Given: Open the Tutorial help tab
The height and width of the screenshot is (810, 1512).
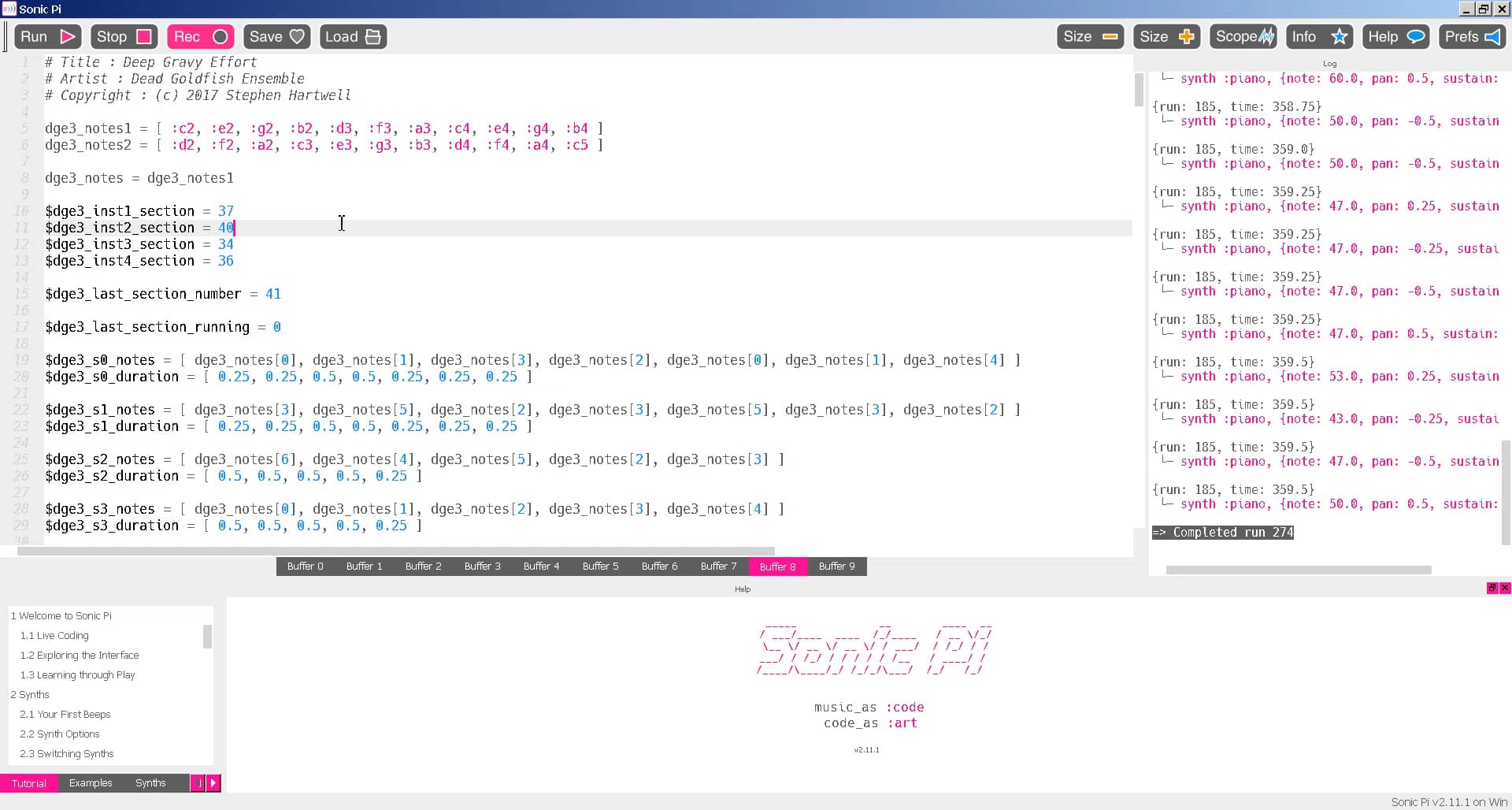Looking at the screenshot, I should pyautogui.click(x=29, y=783).
